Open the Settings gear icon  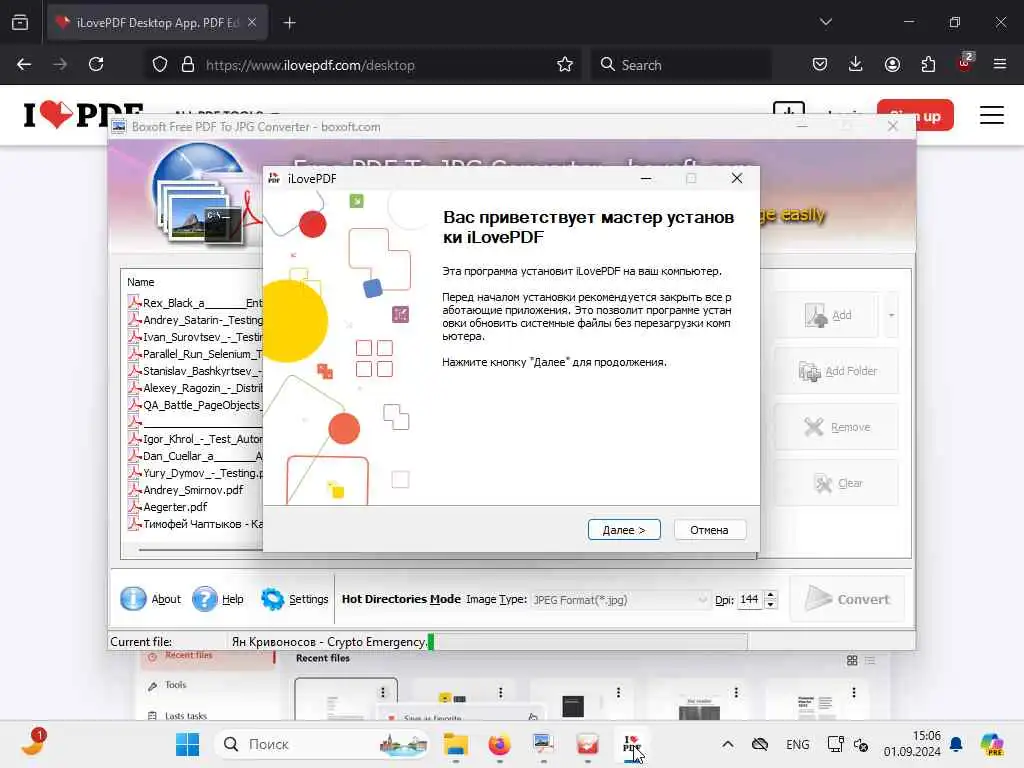click(x=272, y=599)
